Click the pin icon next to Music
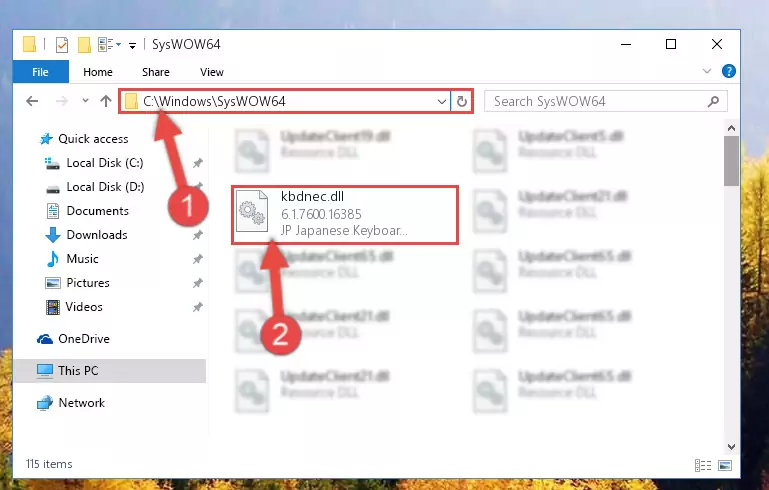 [x=198, y=259]
